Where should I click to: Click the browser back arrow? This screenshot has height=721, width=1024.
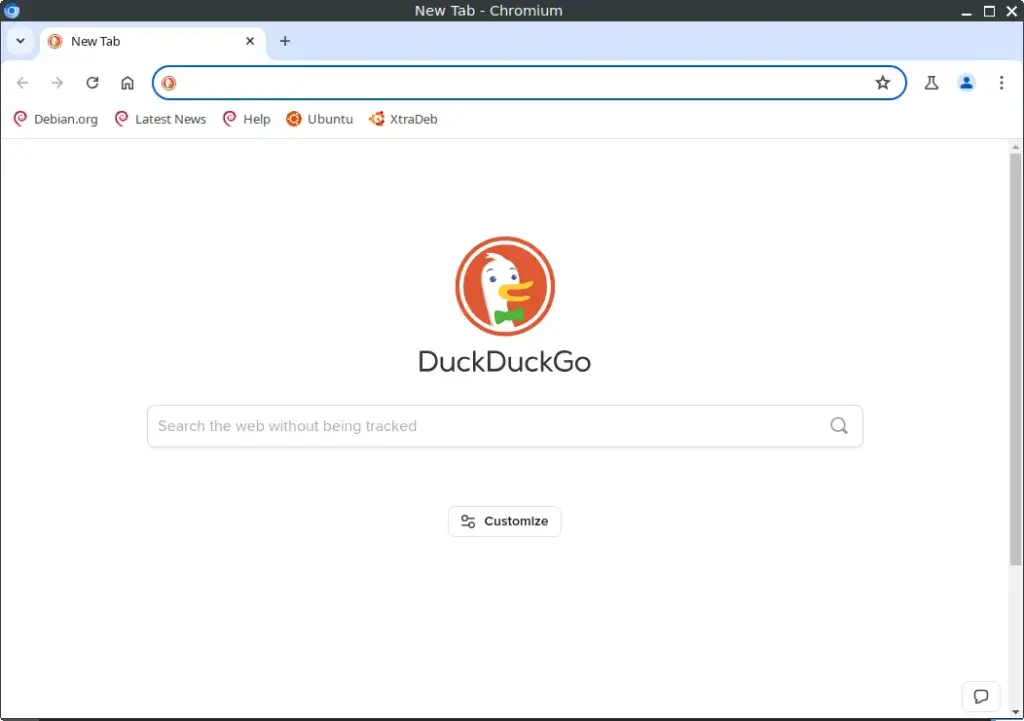[22, 83]
